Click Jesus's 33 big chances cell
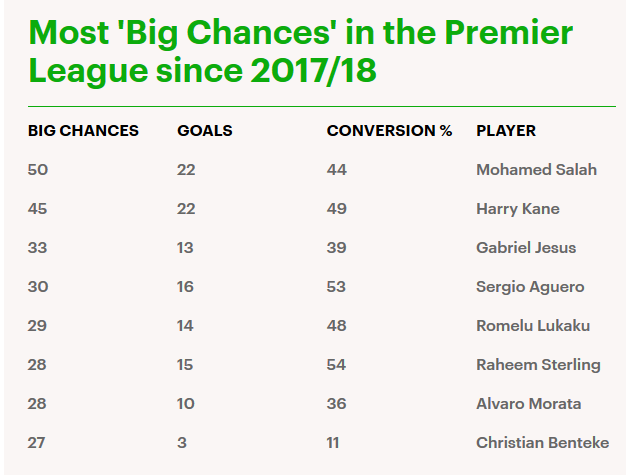This screenshot has height=475, width=626. [x=38, y=248]
